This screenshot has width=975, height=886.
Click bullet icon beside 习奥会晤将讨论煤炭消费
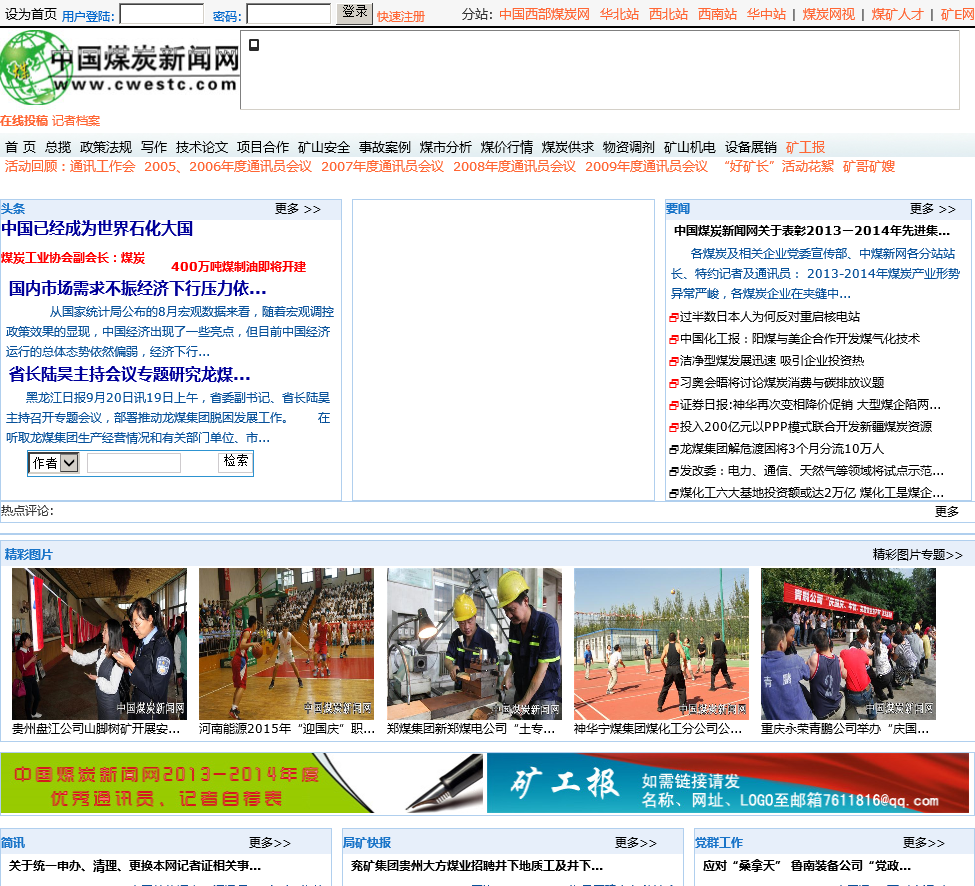click(x=673, y=384)
